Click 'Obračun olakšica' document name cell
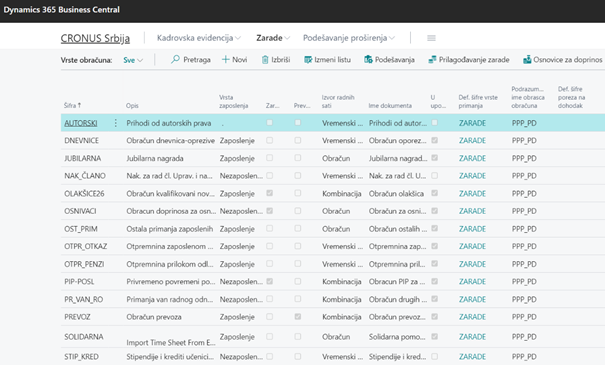 396,194
